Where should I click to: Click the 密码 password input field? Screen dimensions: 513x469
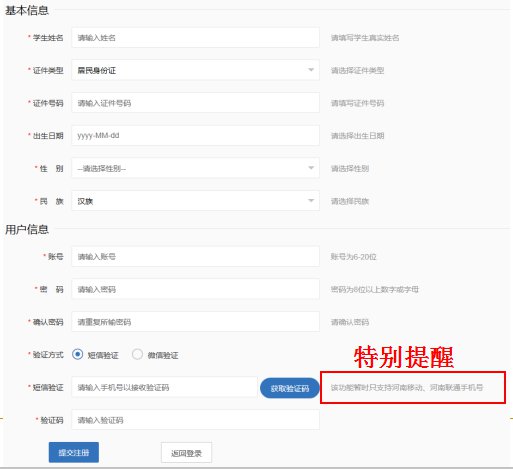(x=195, y=289)
